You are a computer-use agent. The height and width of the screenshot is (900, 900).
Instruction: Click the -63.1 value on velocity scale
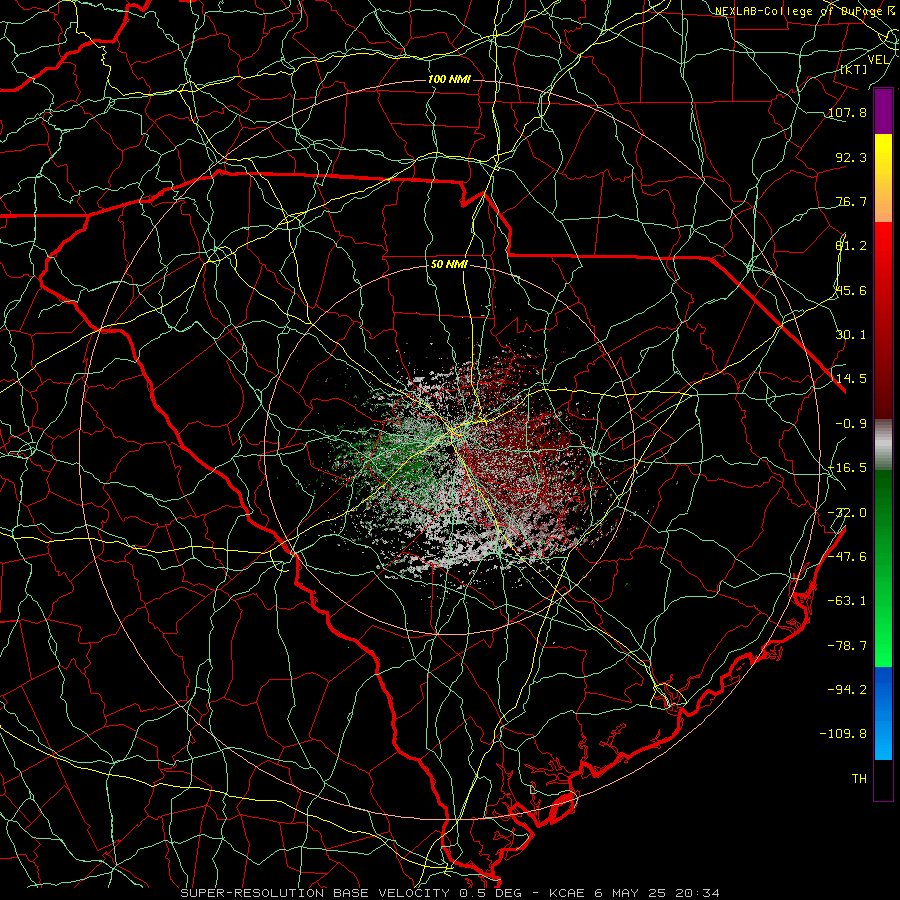tap(847, 601)
